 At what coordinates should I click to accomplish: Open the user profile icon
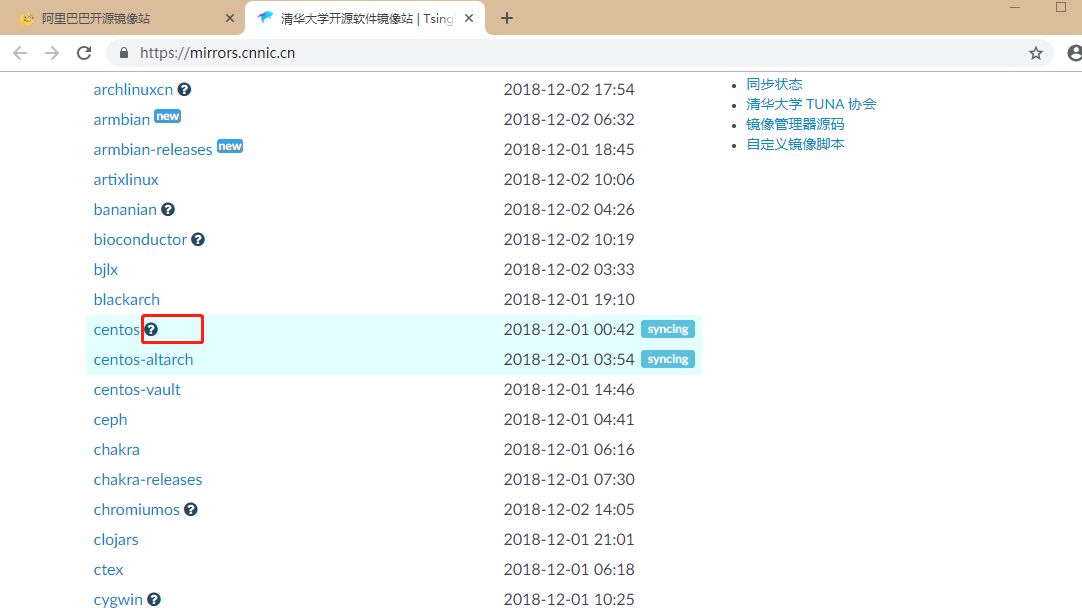click(x=1074, y=53)
